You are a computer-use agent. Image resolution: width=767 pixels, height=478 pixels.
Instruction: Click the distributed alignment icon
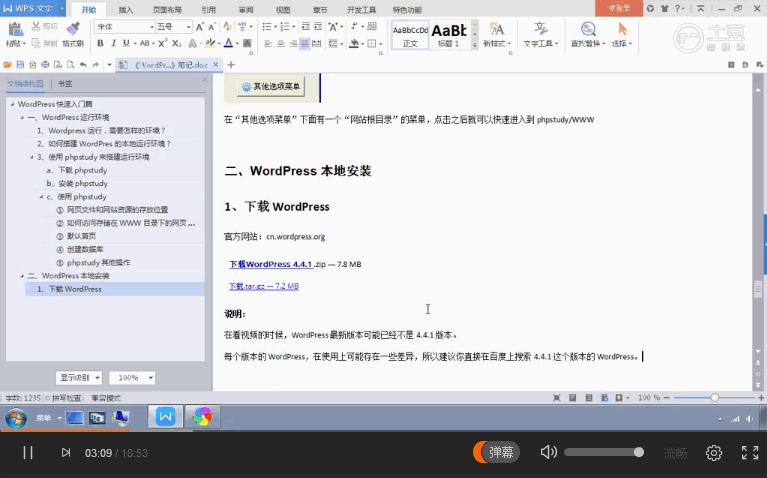[x=317, y=44]
